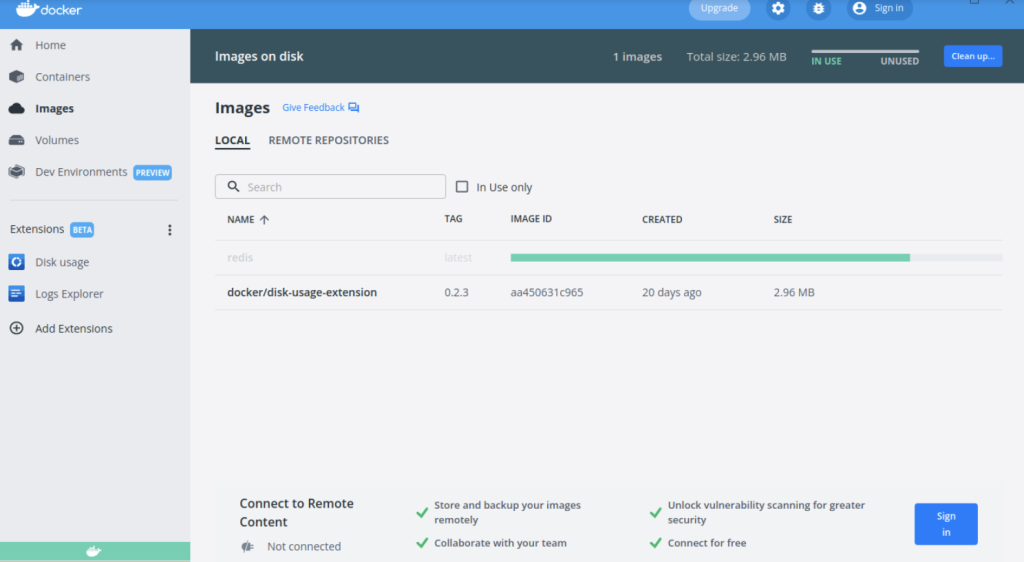Click the 1 images count text

[637, 57]
